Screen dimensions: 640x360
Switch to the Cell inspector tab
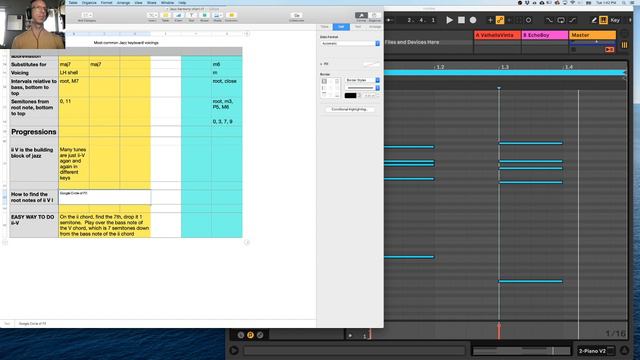[x=341, y=27]
